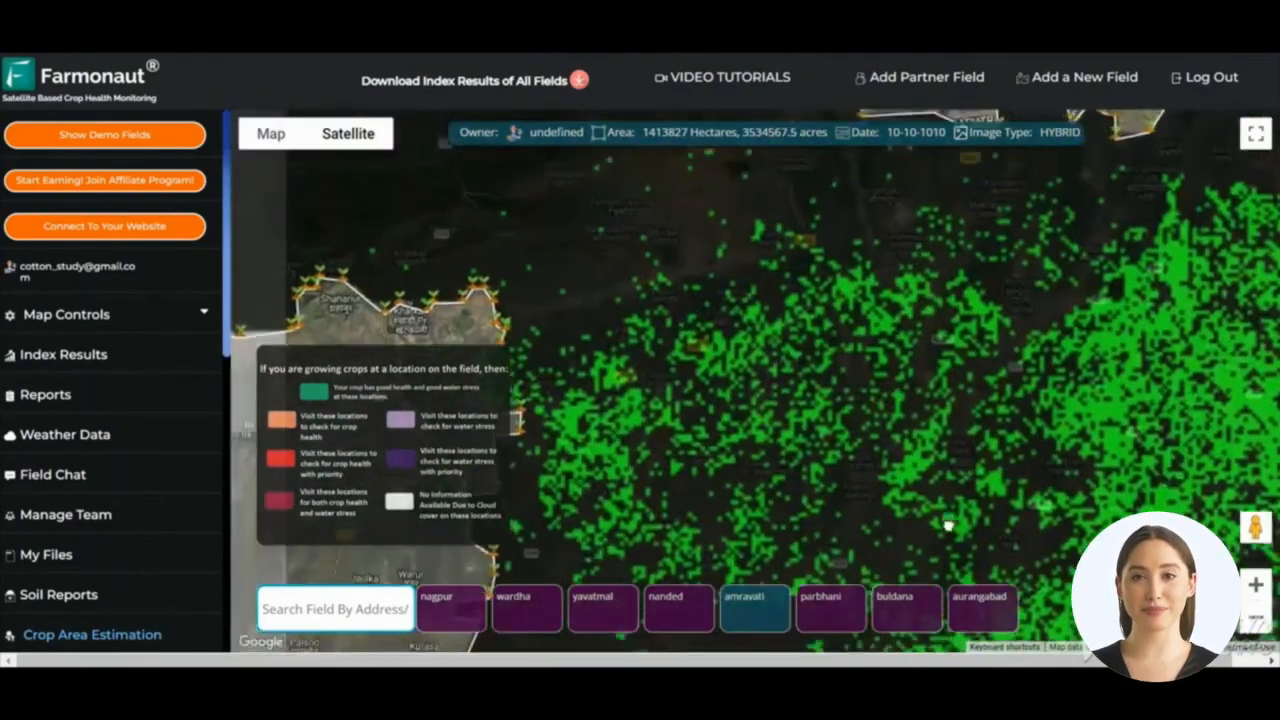This screenshot has height=720, width=1280.
Task: Click the Crop Area Estimation icon
Action: tap(10, 635)
